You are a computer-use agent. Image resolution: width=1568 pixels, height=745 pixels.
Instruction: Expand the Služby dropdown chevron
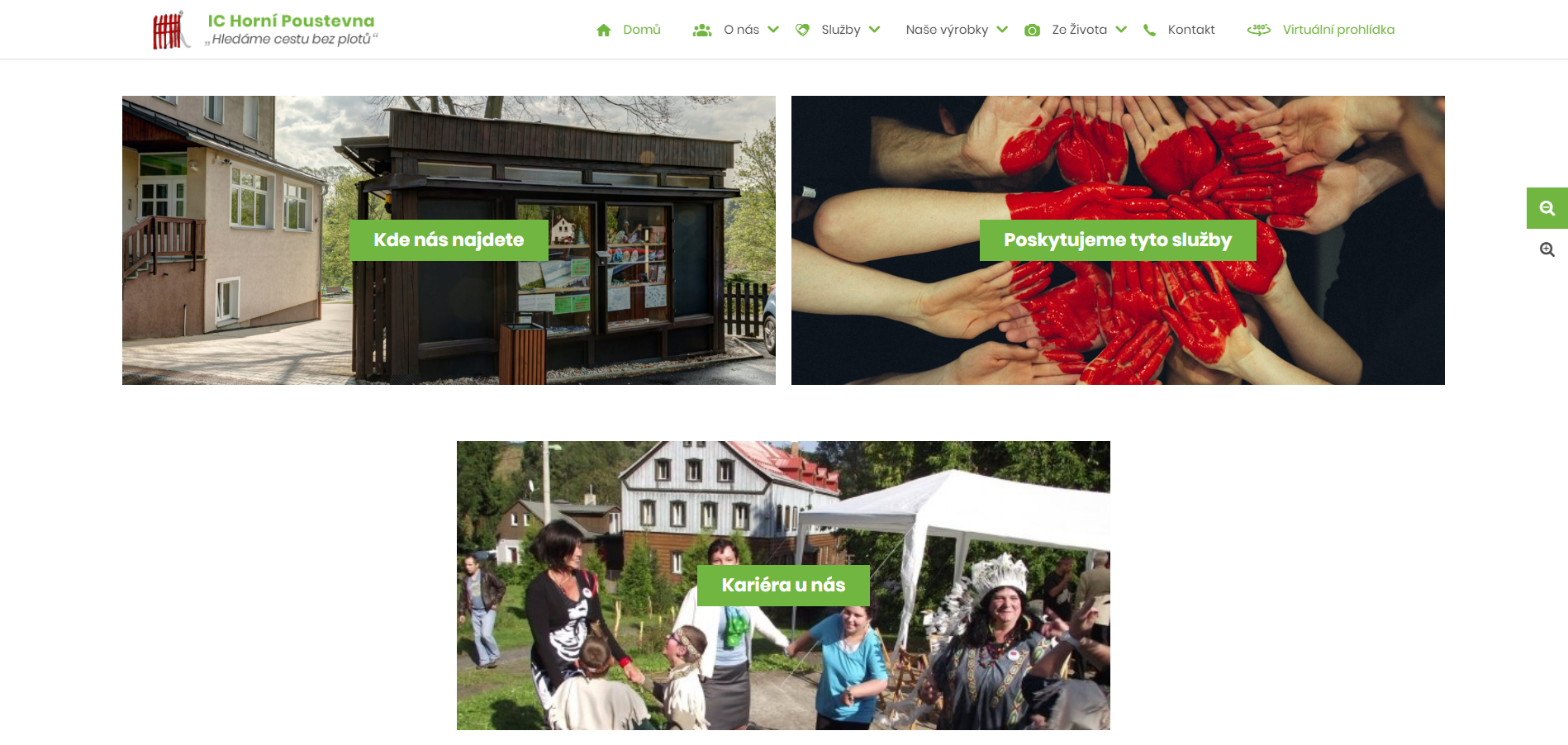[x=874, y=30]
